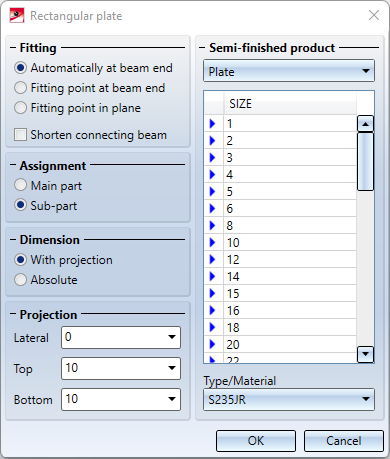390x459 pixels.
Task: Click the size list scrollbar thumb
Action: [x=365, y=162]
